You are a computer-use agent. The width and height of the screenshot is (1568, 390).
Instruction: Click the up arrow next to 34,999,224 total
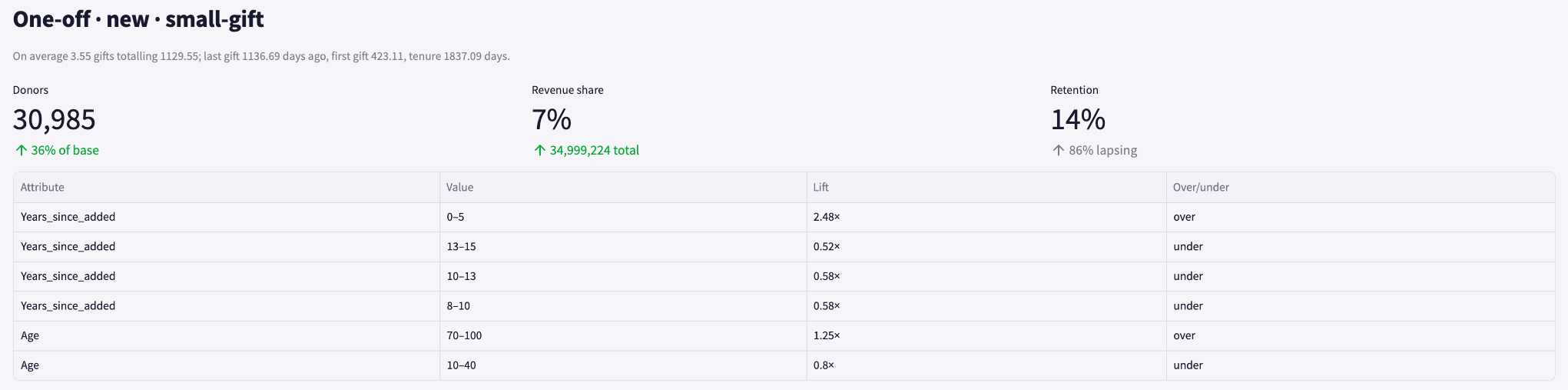coord(540,150)
